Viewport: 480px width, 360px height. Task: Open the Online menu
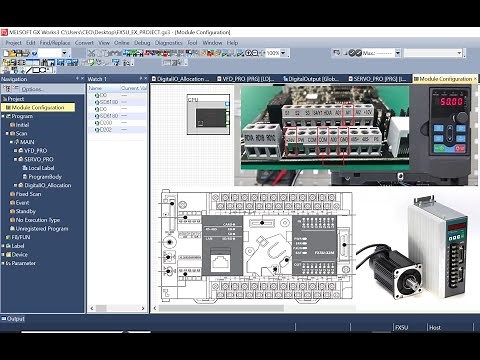click(122, 43)
